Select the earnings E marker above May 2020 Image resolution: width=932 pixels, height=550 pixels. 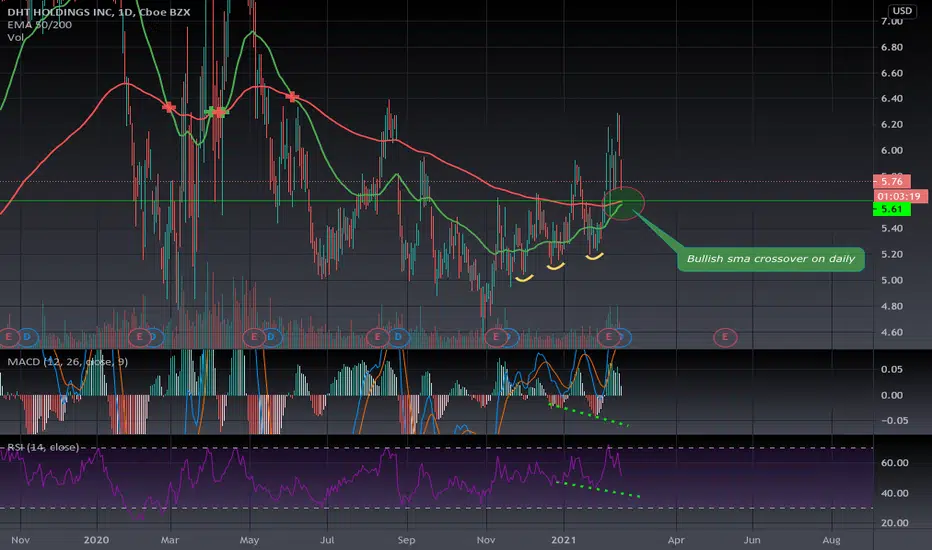[x=254, y=337]
